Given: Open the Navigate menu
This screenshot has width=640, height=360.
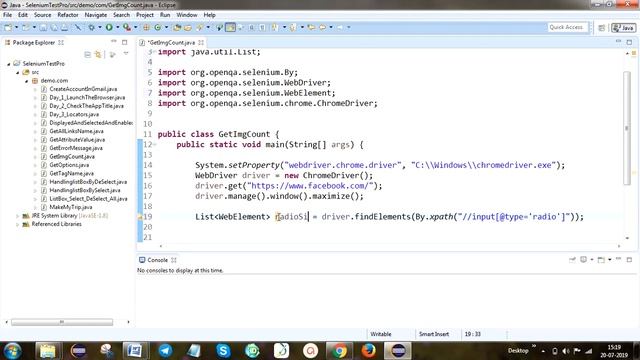Looking at the screenshot, I should (96, 15).
